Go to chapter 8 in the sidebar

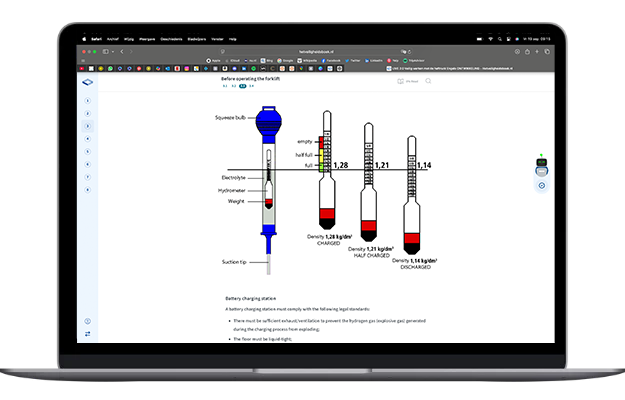[x=88, y=189]
